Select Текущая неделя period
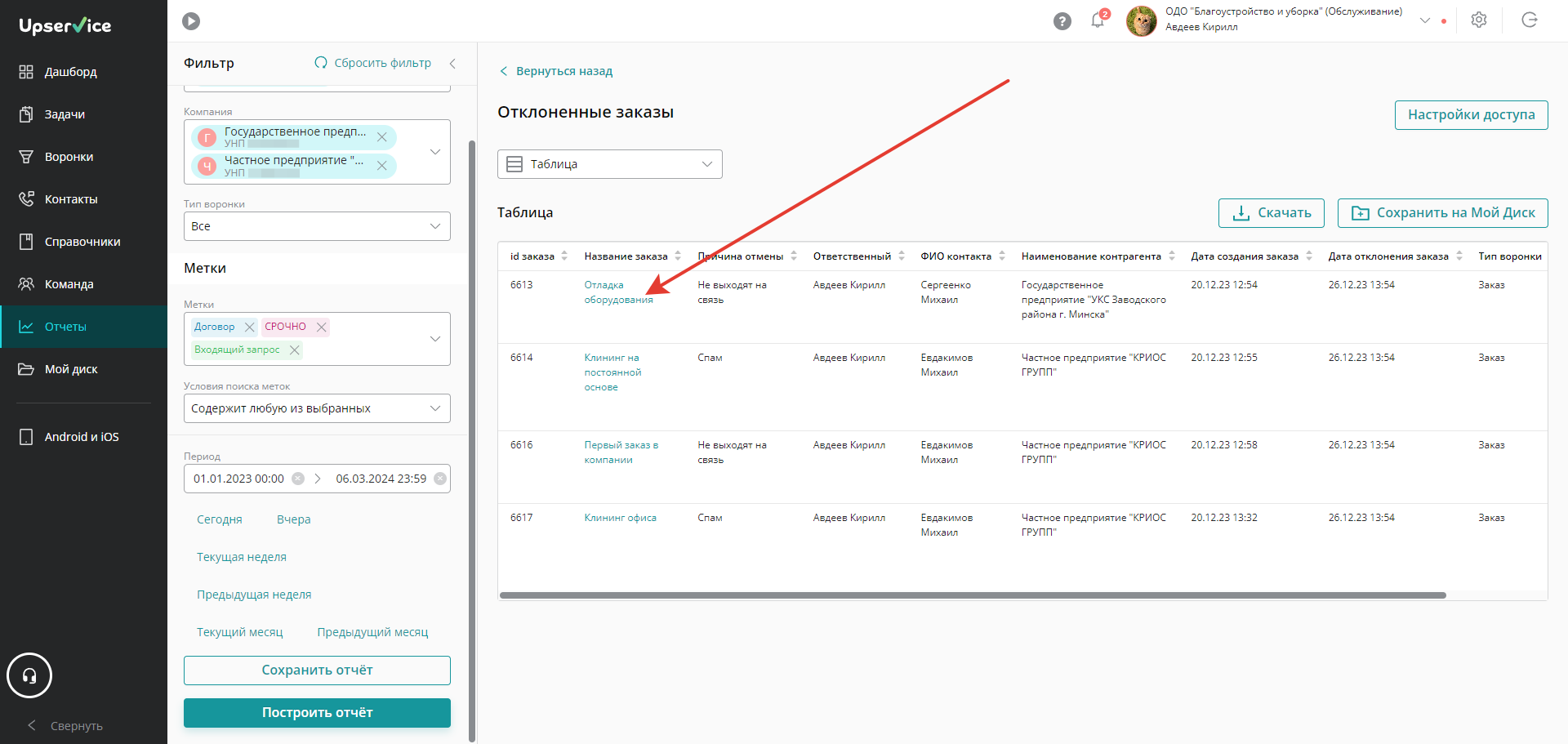Image resolution: width=1568 pixels, height=744 pixels. coord(242,557)
